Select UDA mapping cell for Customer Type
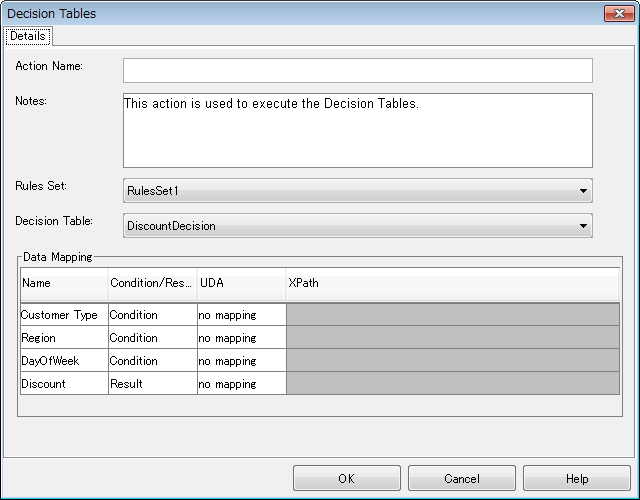Viewport: 640px width, 500px height. (242, 315)
